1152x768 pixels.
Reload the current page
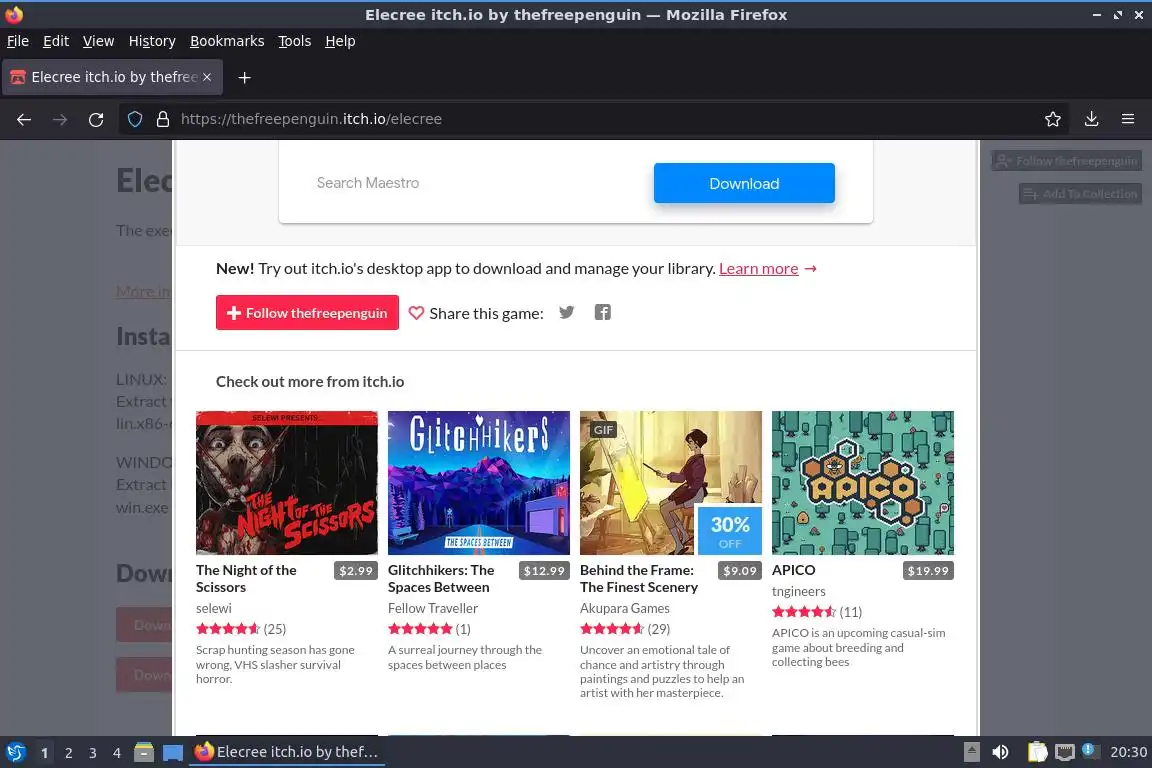(96, 119)
